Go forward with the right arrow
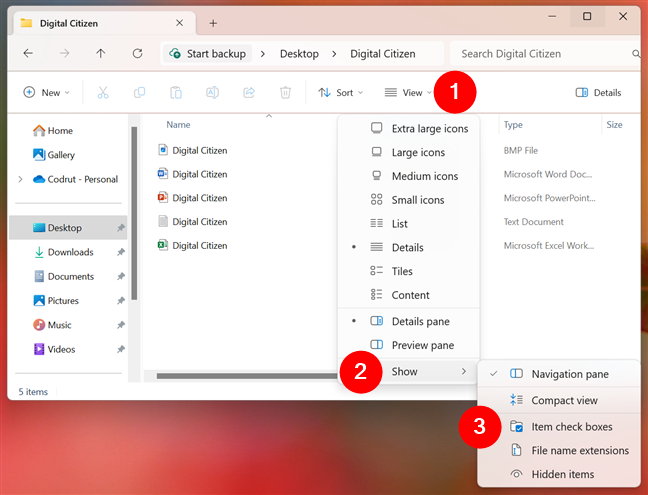Image resolution: width=648 pixels, height=495 pixels. point(64,53)
